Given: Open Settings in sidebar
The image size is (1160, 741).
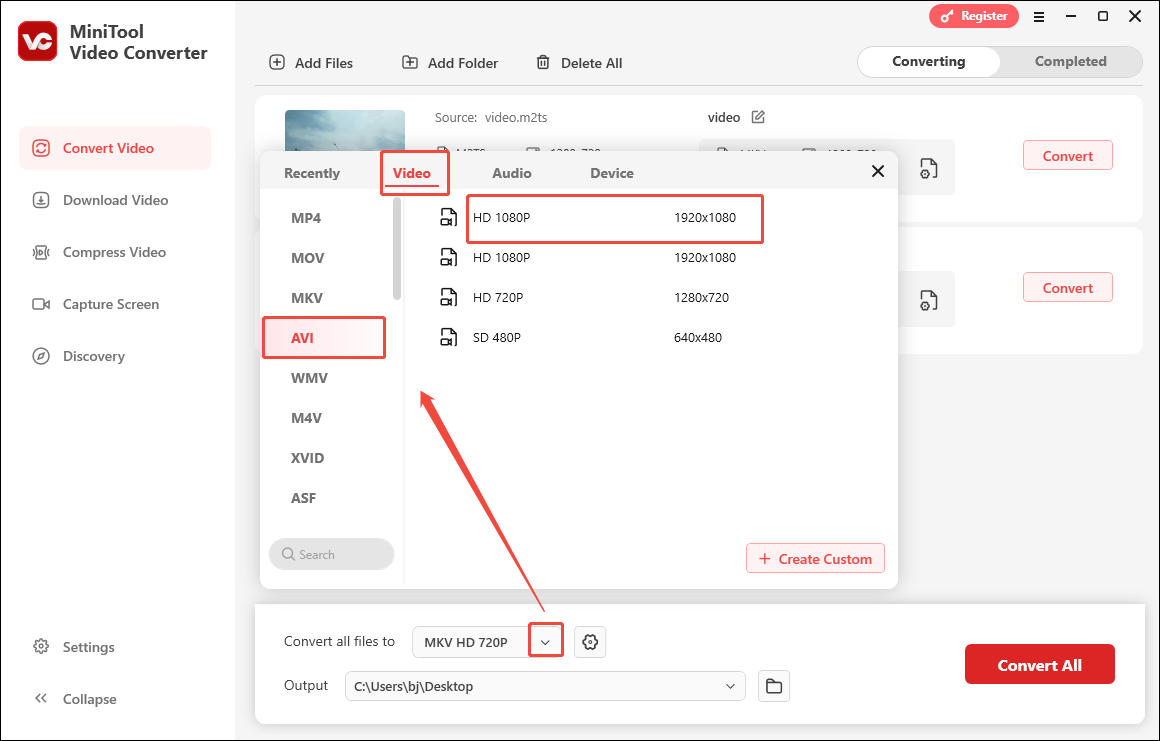Looking at the screenshot, I should coord(74,647).
